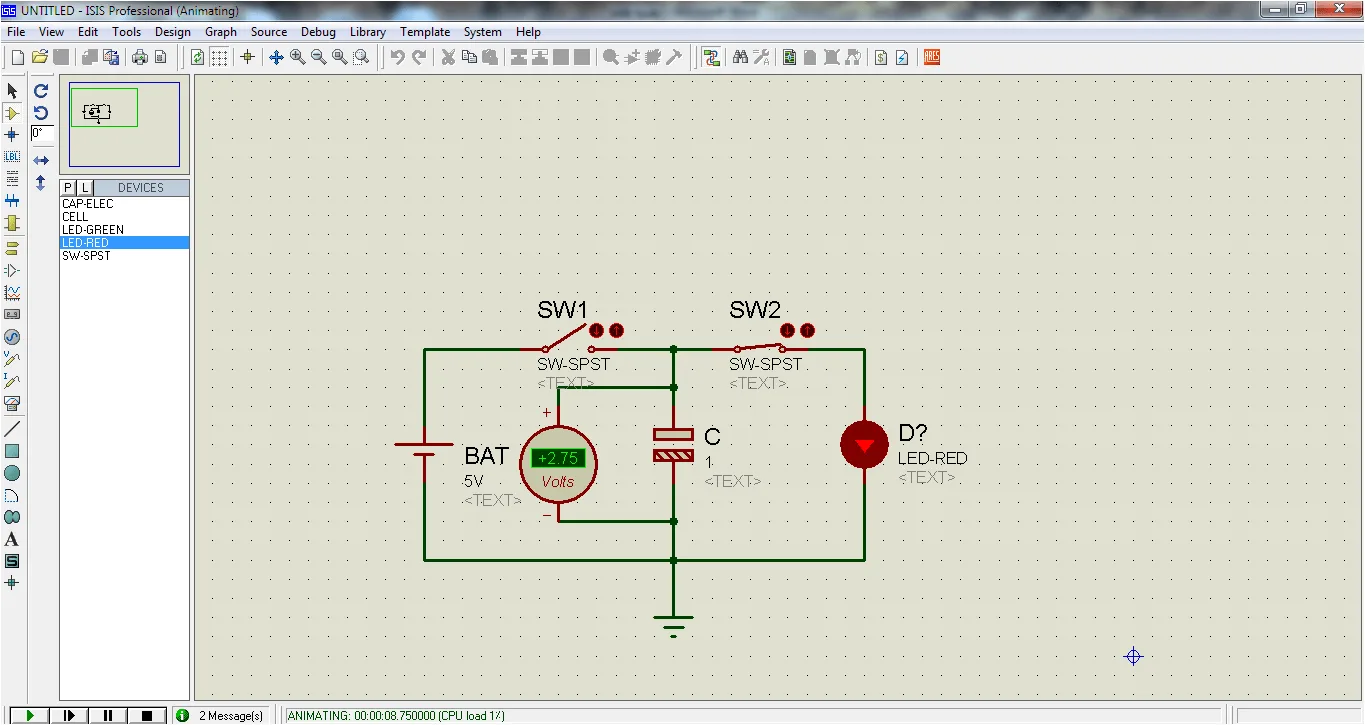1365x725 pixels.
Task: Choose the 2D Graphics Markers tool
Action: (12, 583)
